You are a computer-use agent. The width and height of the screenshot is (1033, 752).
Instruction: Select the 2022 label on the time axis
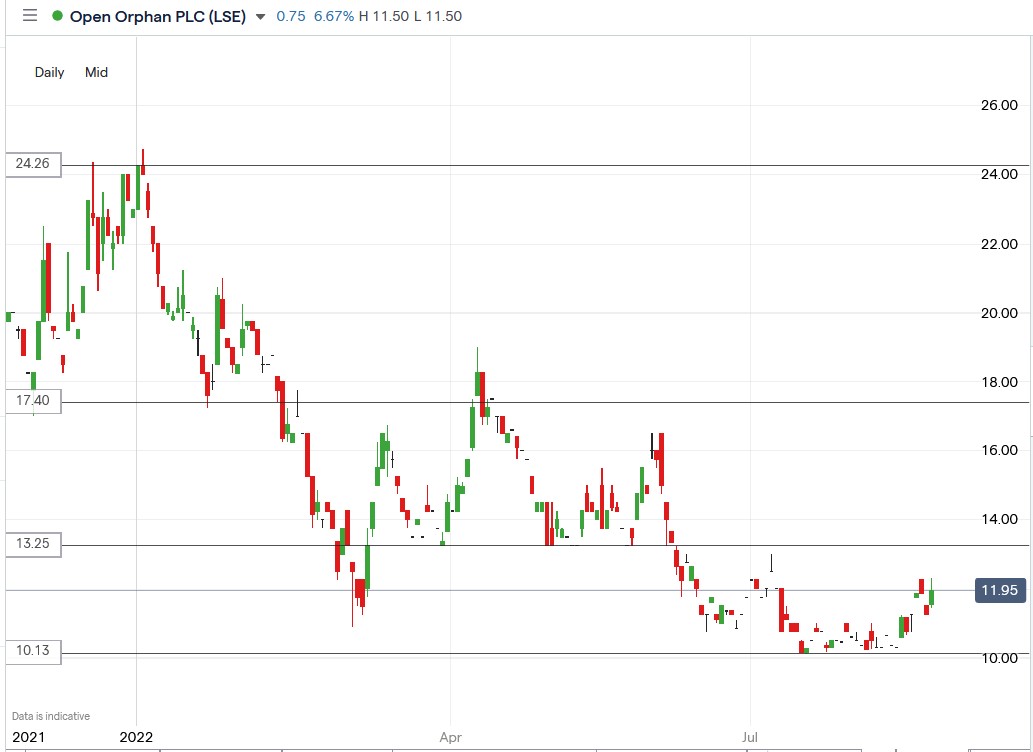click(135, 737)
